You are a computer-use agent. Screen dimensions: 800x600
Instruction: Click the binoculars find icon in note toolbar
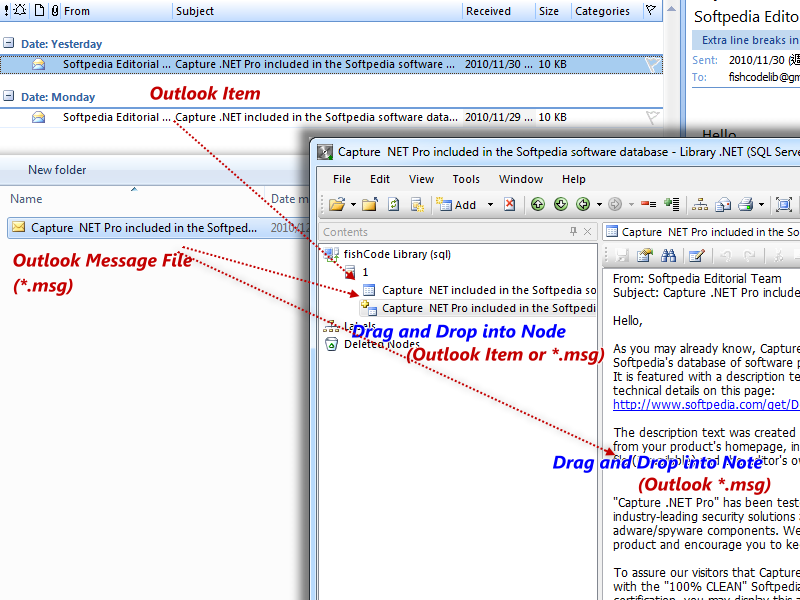tap(668, 255)
